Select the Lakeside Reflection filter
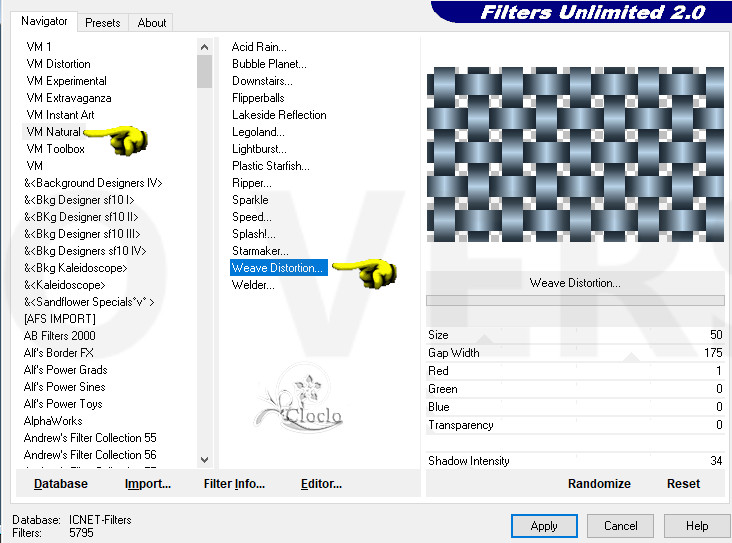The width and height of the screenshot is (732, 543). pyautogui.click(x=279, y=115)
